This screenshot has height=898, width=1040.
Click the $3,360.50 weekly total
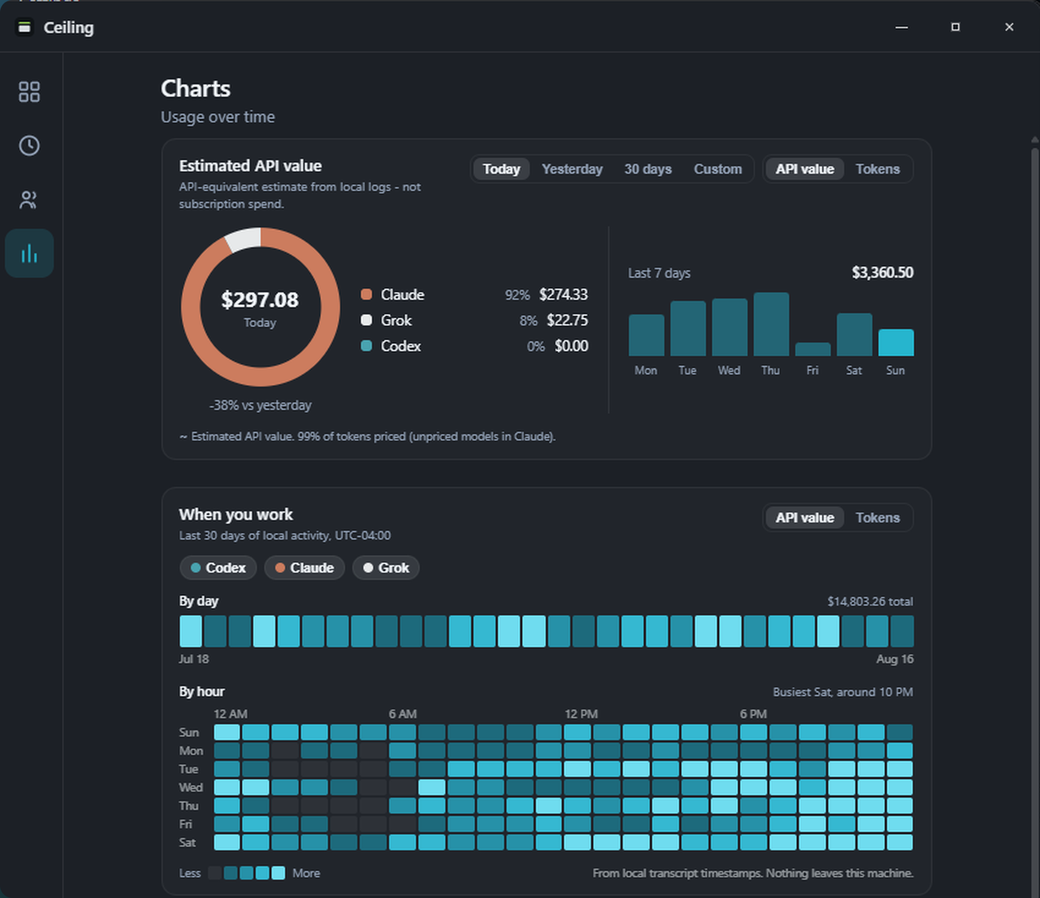[882, 273]
